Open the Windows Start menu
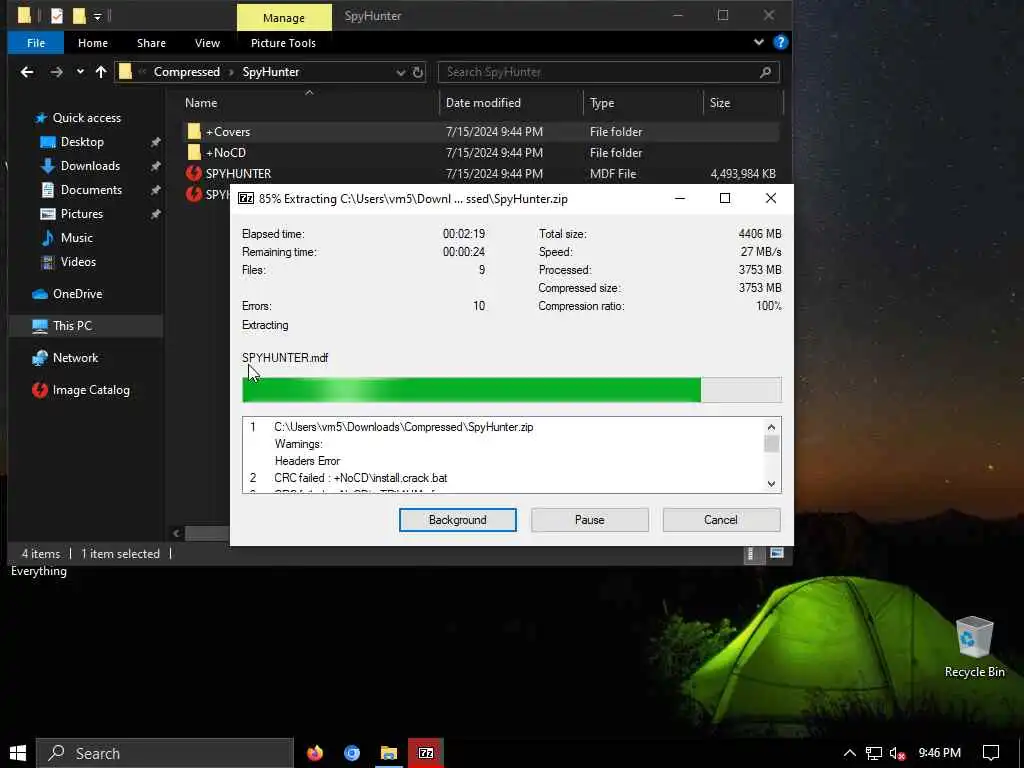1024x768 pixels. tap(18, 753)
